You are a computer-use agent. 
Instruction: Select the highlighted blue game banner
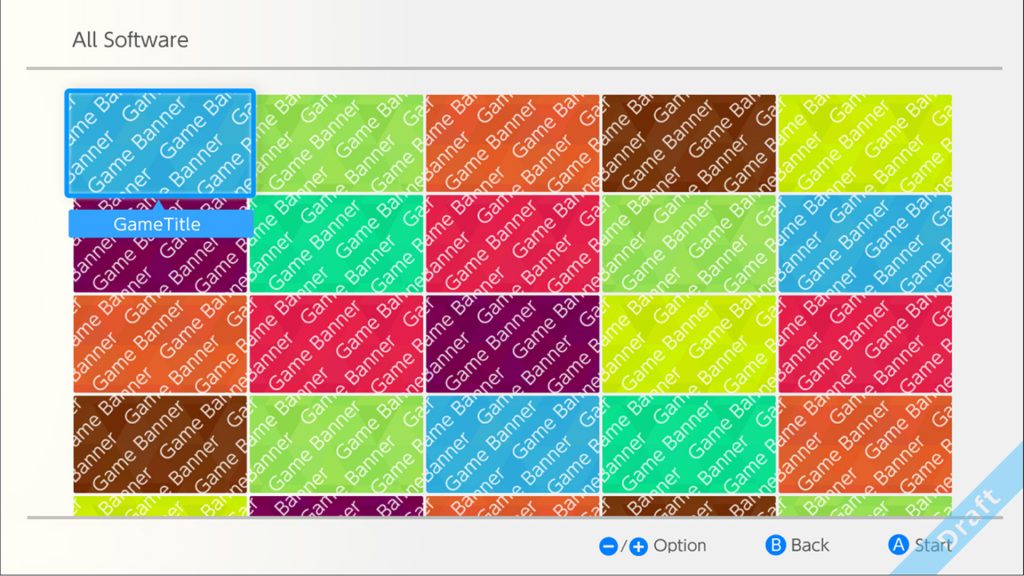point(160,143)
